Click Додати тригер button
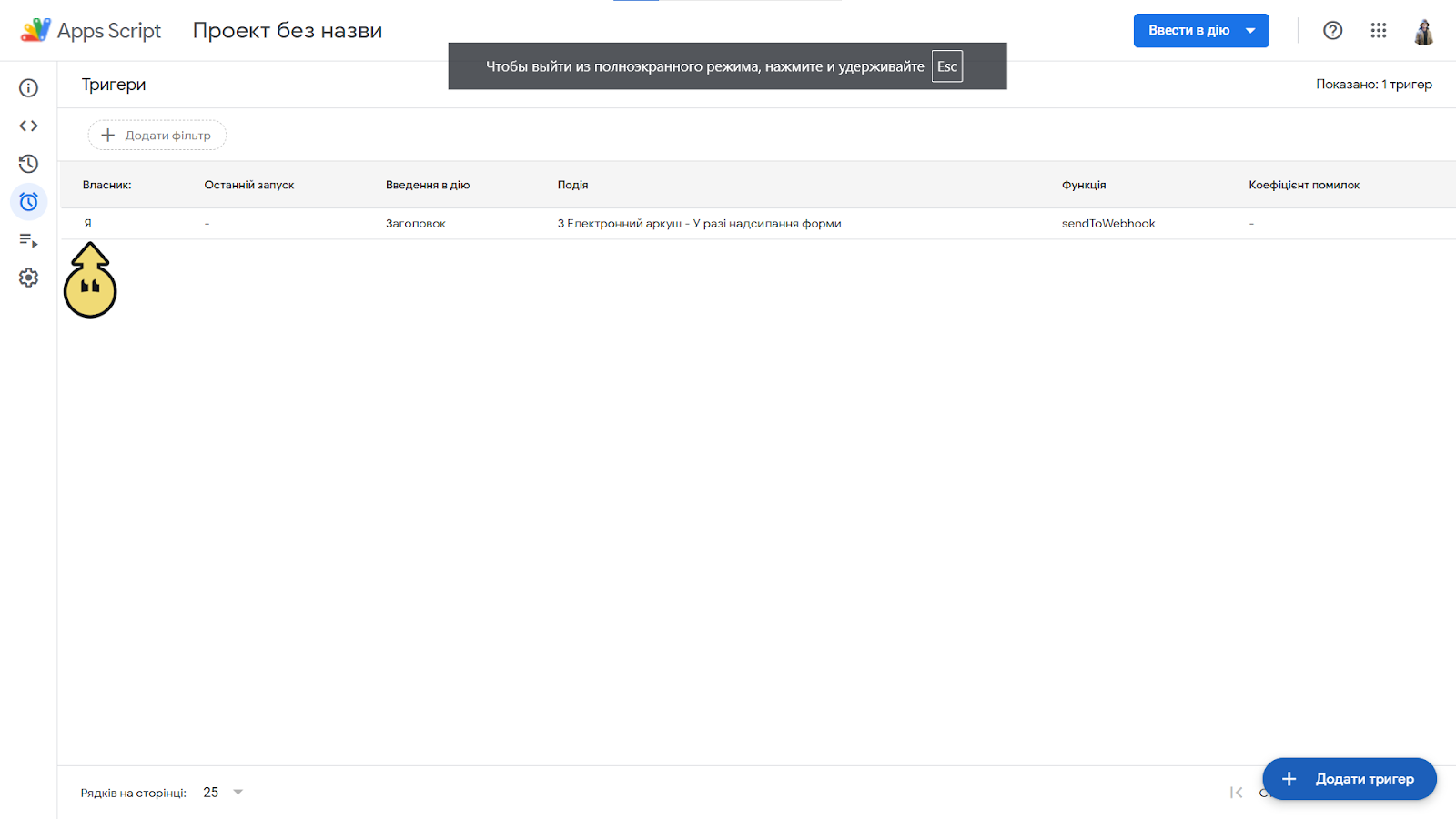 pos(1350,779)
